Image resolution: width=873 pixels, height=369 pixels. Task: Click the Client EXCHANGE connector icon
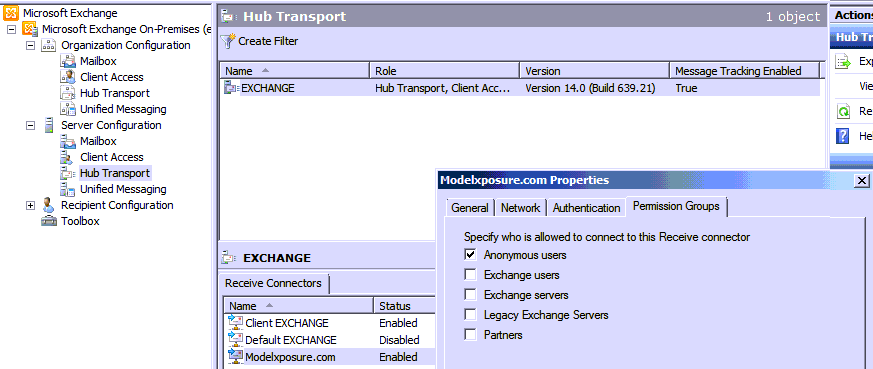tap(236, 323)
